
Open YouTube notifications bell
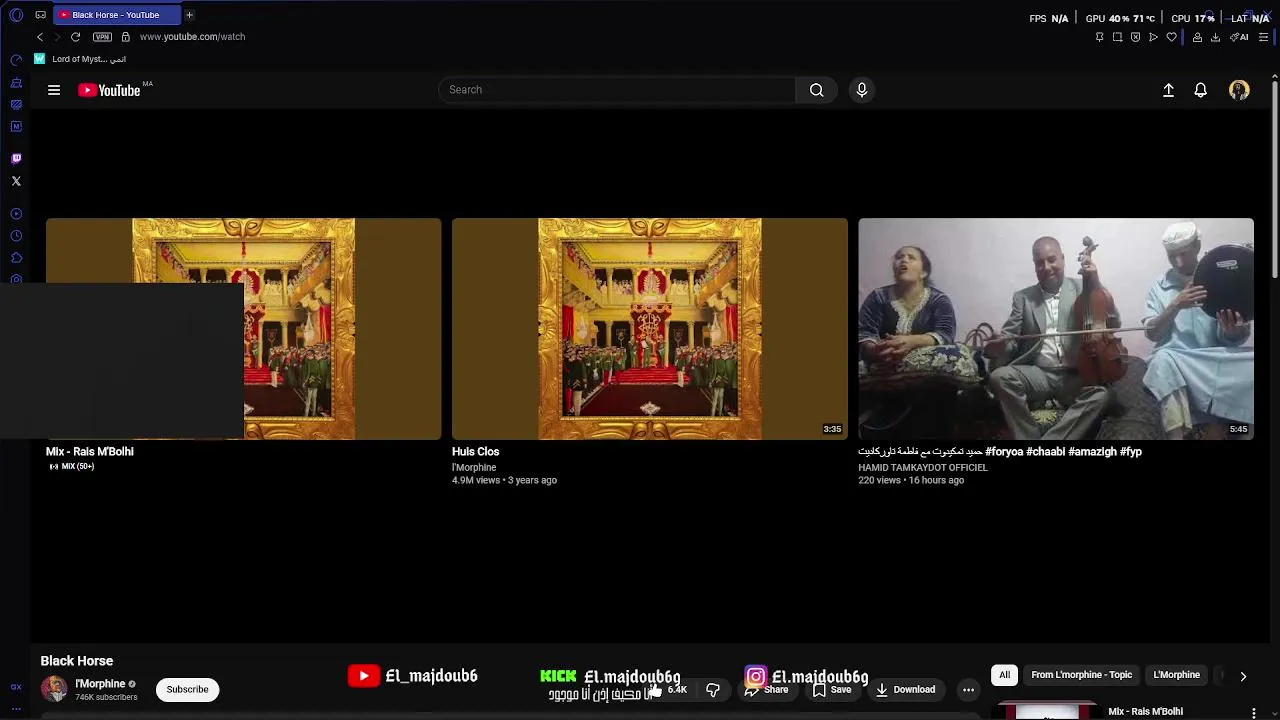tap(1201, 90)
